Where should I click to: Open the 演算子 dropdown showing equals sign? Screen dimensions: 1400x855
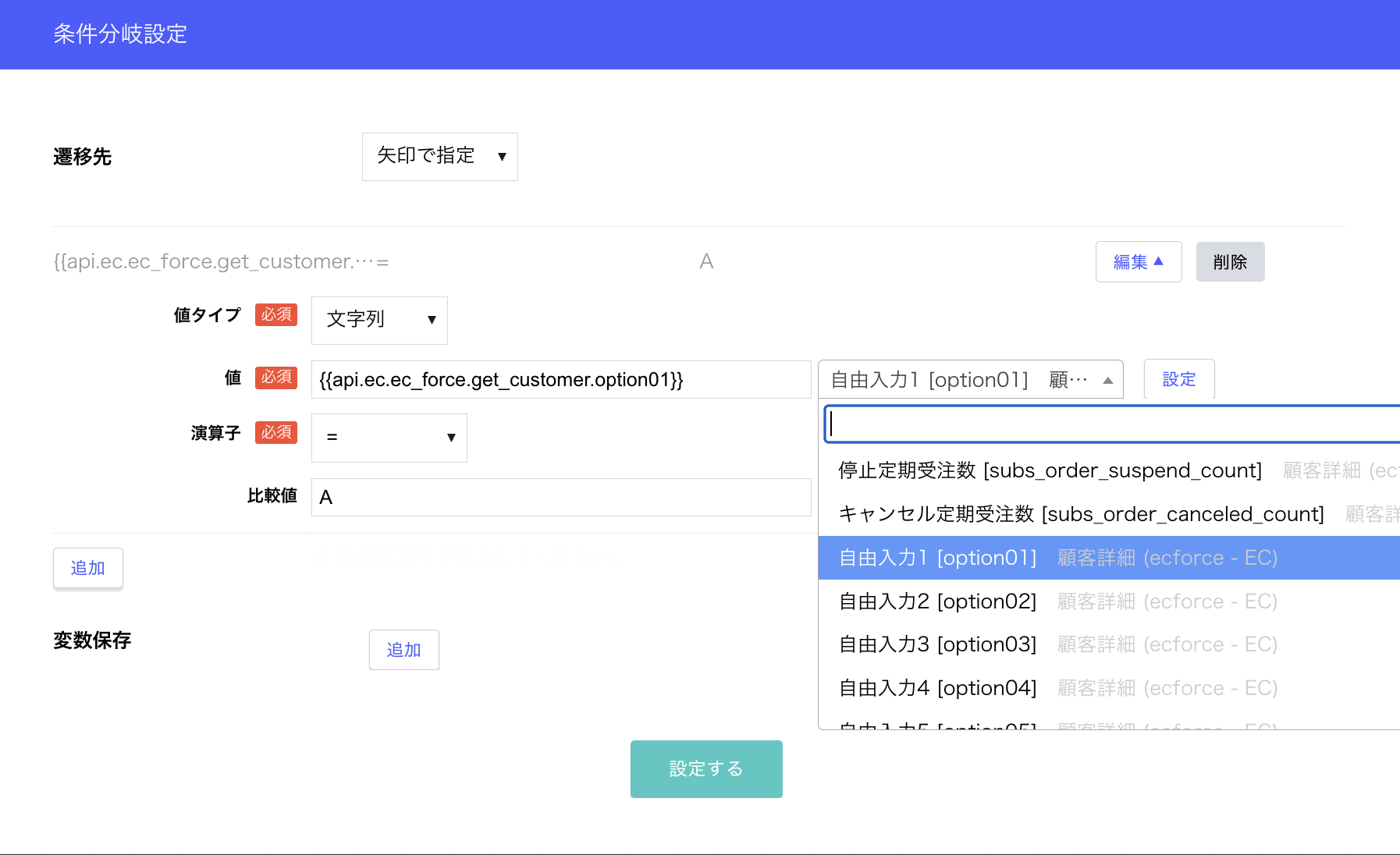coord(389,438)
